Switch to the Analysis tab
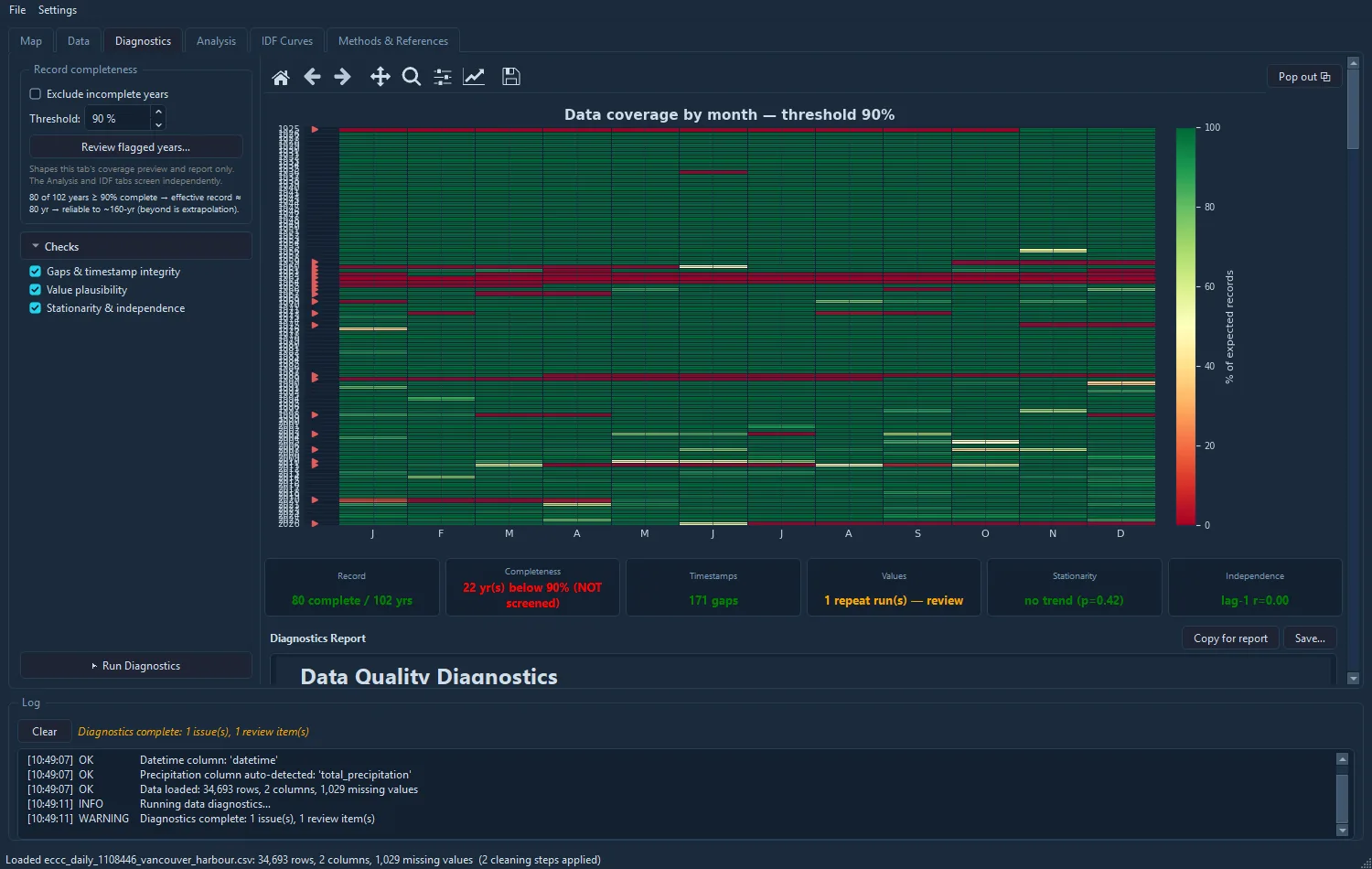Screen dimensions: 1372x869 coord(216,41)
